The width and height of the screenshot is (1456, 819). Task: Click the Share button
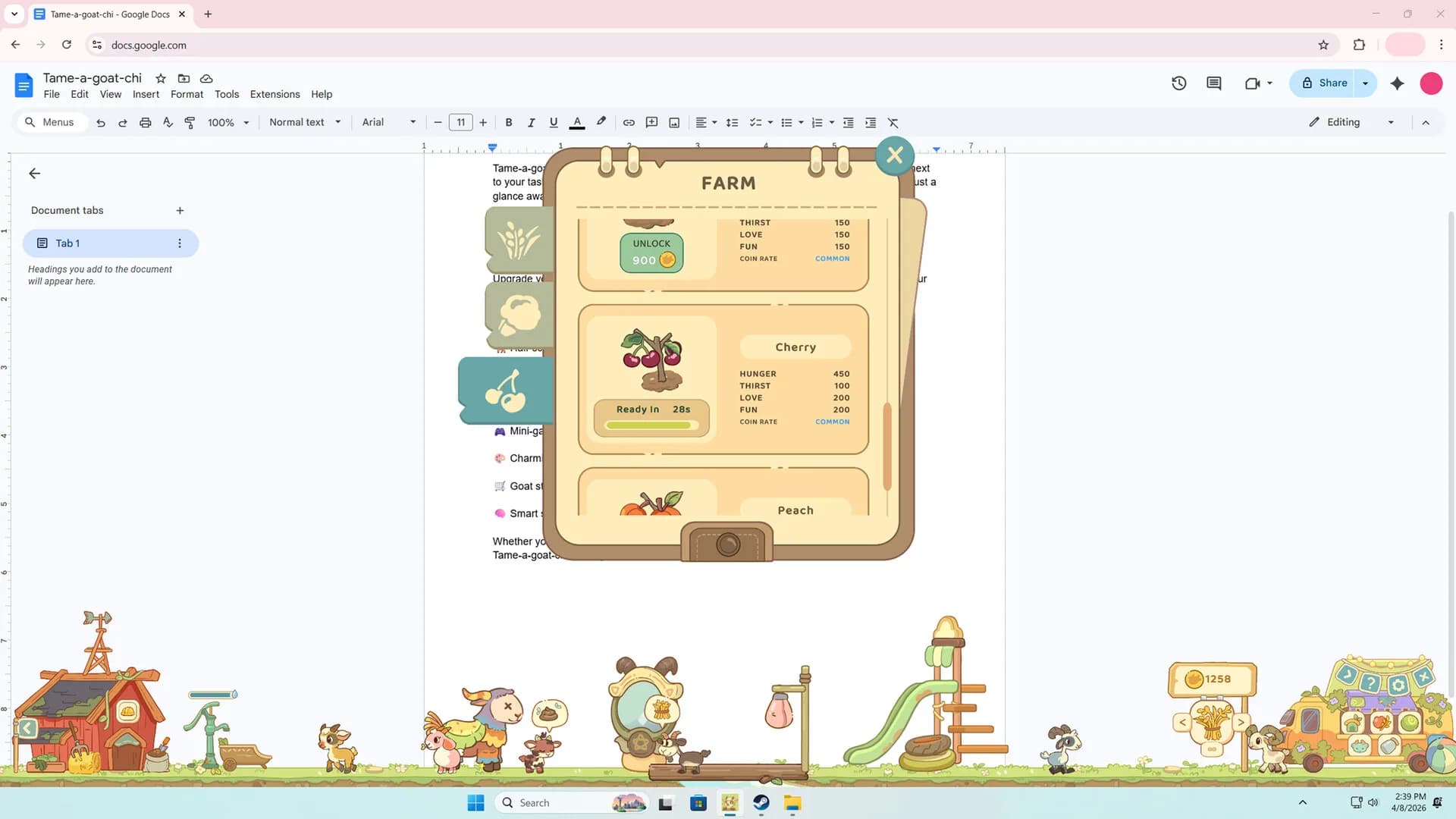pyautogui.click(x=1323, y=83)
